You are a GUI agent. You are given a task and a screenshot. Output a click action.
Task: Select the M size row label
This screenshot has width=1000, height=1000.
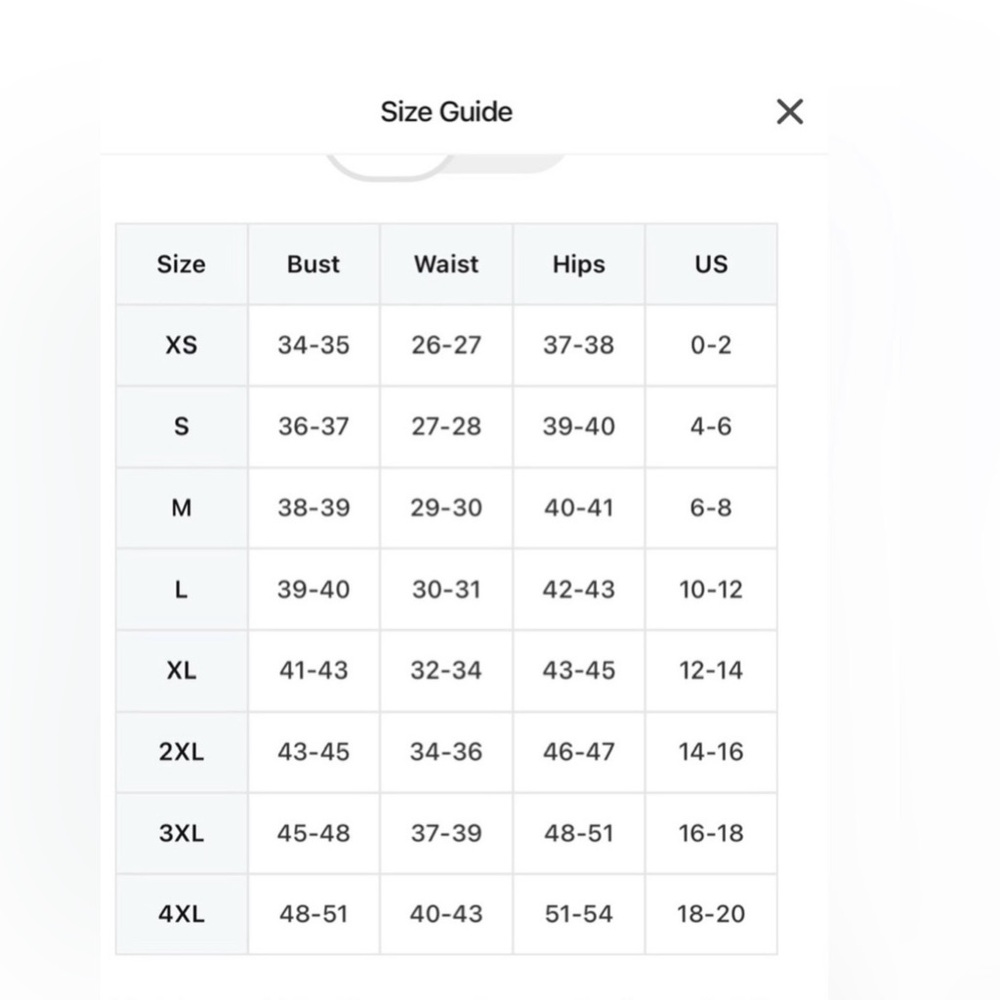pyautogui.click(x=182, y=508)
